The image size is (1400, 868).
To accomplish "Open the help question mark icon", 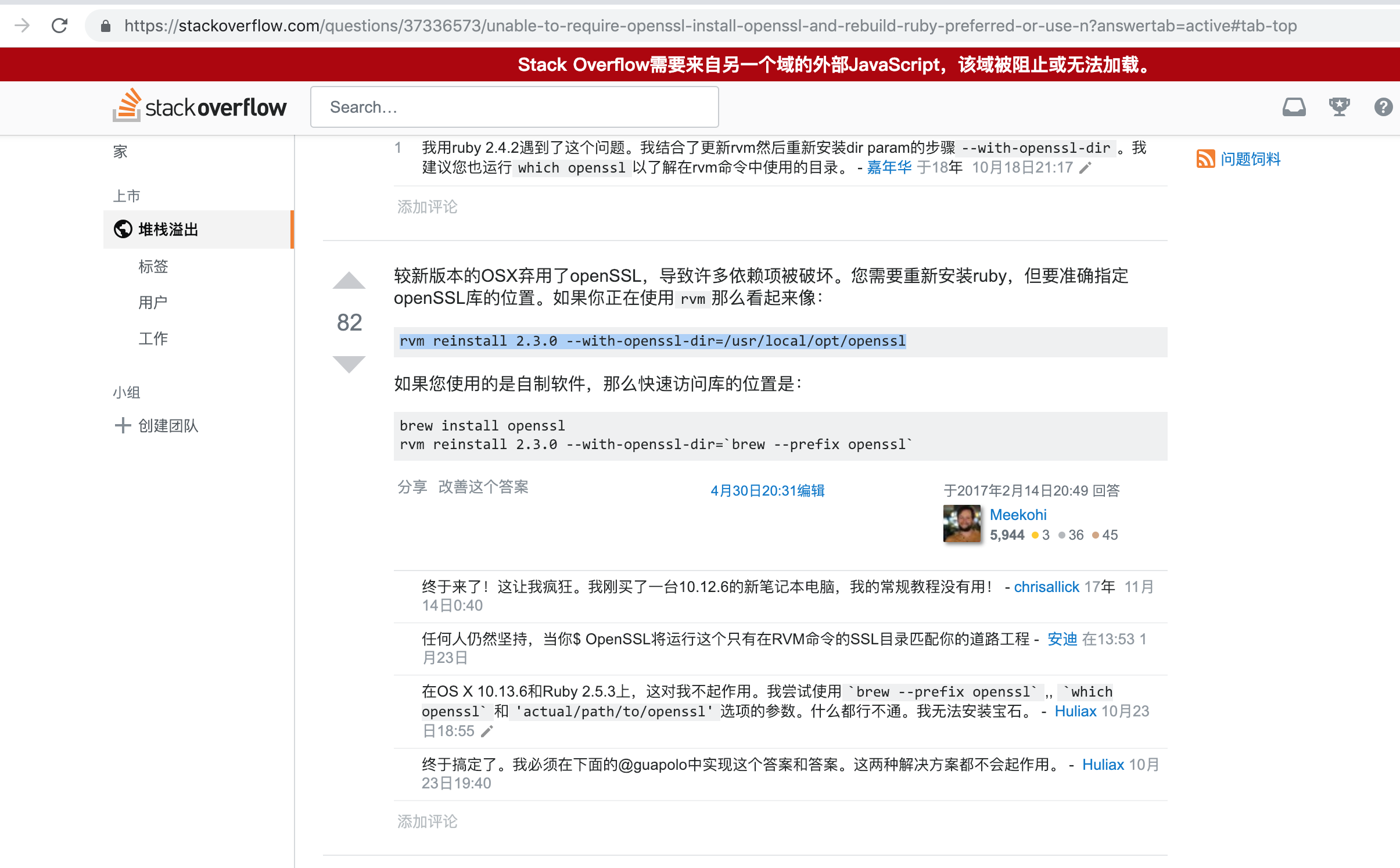I will click(x=1383, y=107).
